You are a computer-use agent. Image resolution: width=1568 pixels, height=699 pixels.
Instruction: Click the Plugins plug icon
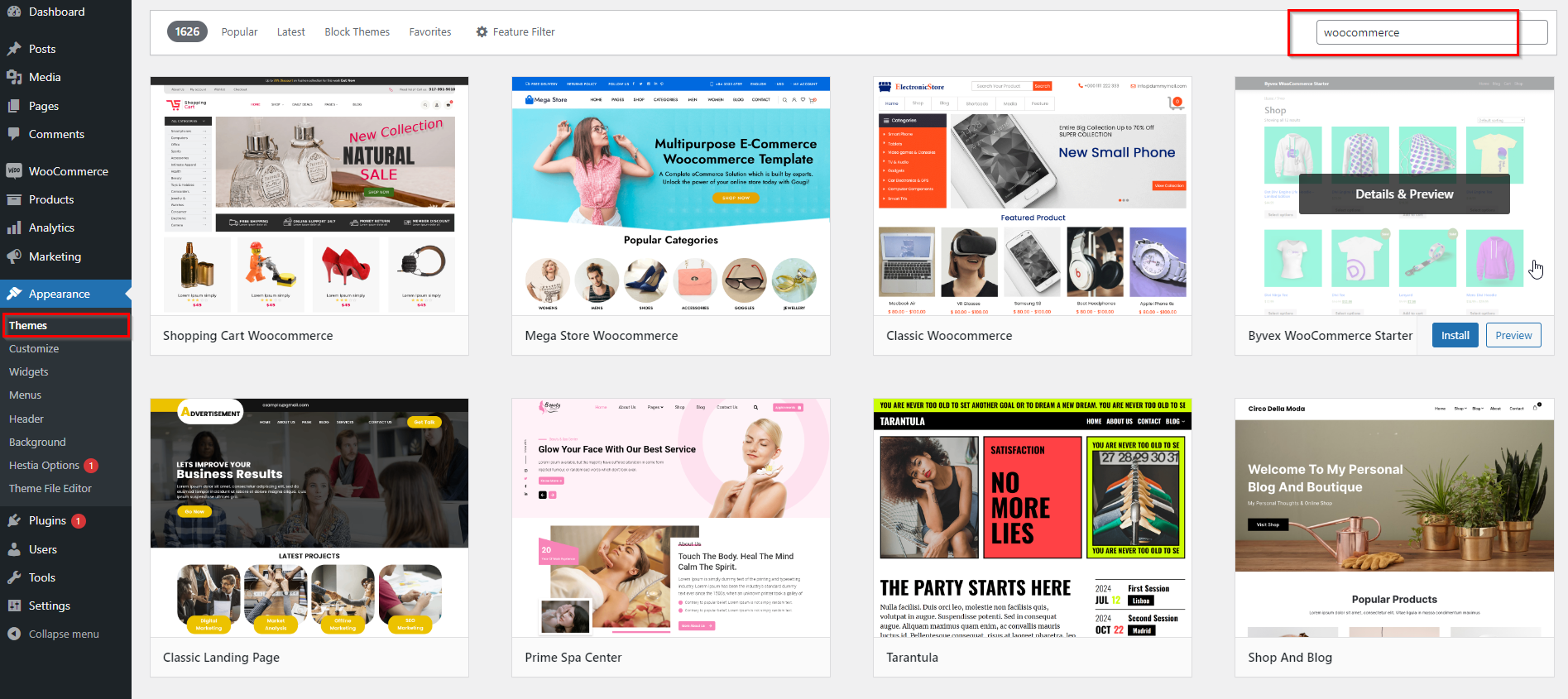(x=14, y=520)
